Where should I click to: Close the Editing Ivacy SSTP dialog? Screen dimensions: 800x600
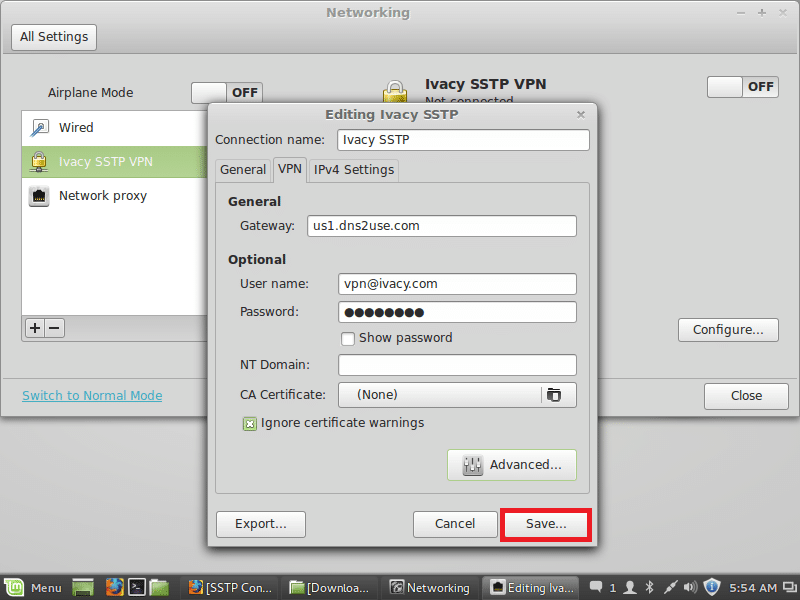pos(581,115)
